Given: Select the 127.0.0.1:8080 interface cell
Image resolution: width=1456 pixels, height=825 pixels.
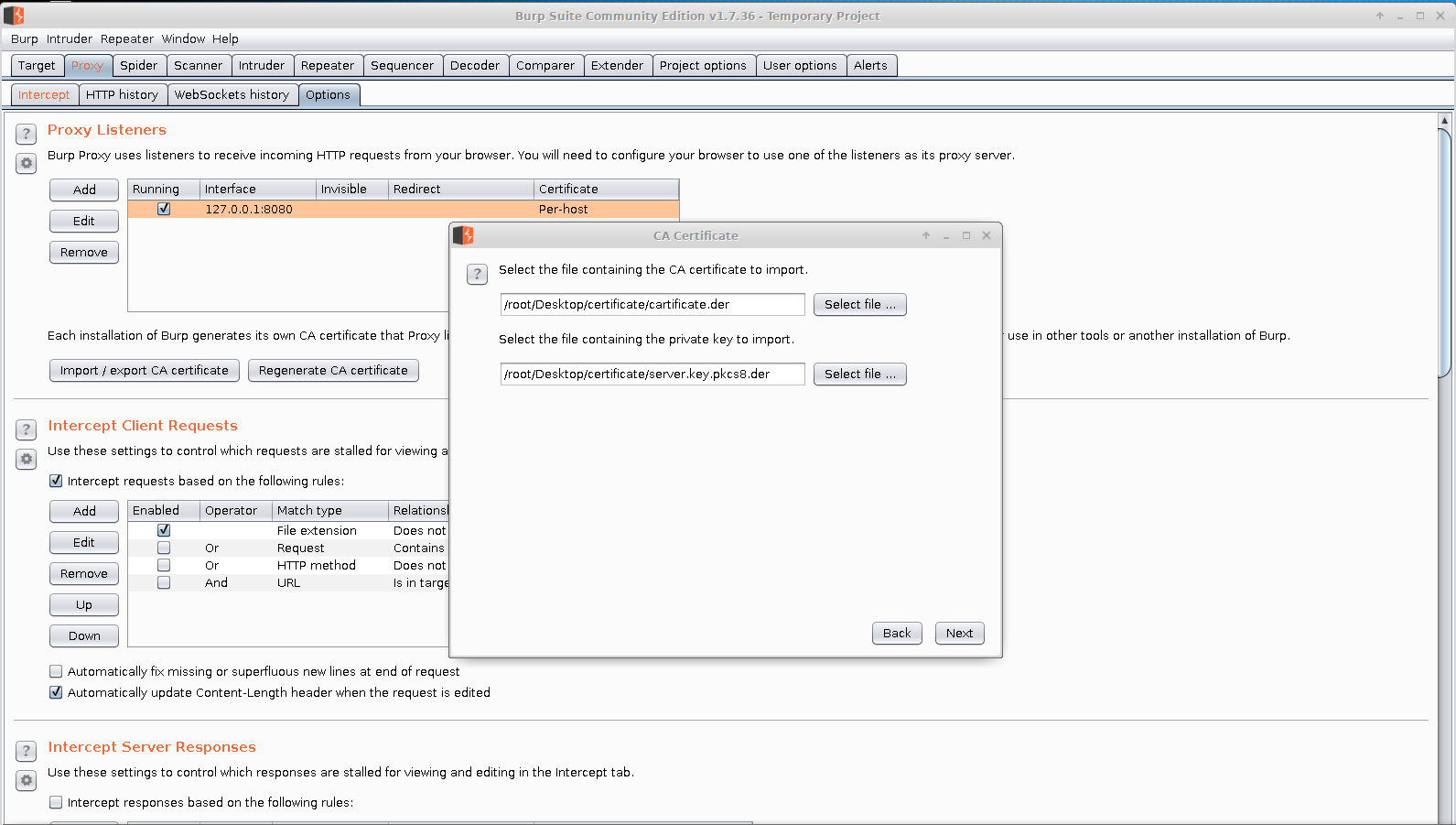Looking at the screenshot, I should tap(258, 209).
